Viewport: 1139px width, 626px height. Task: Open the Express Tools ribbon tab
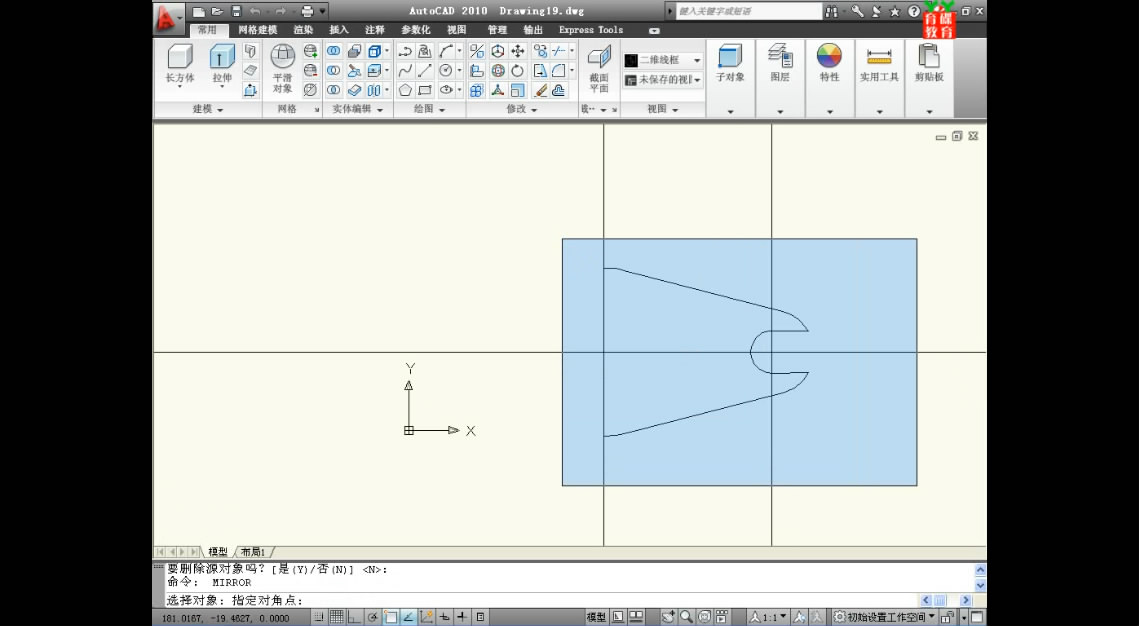click(591, 30)
